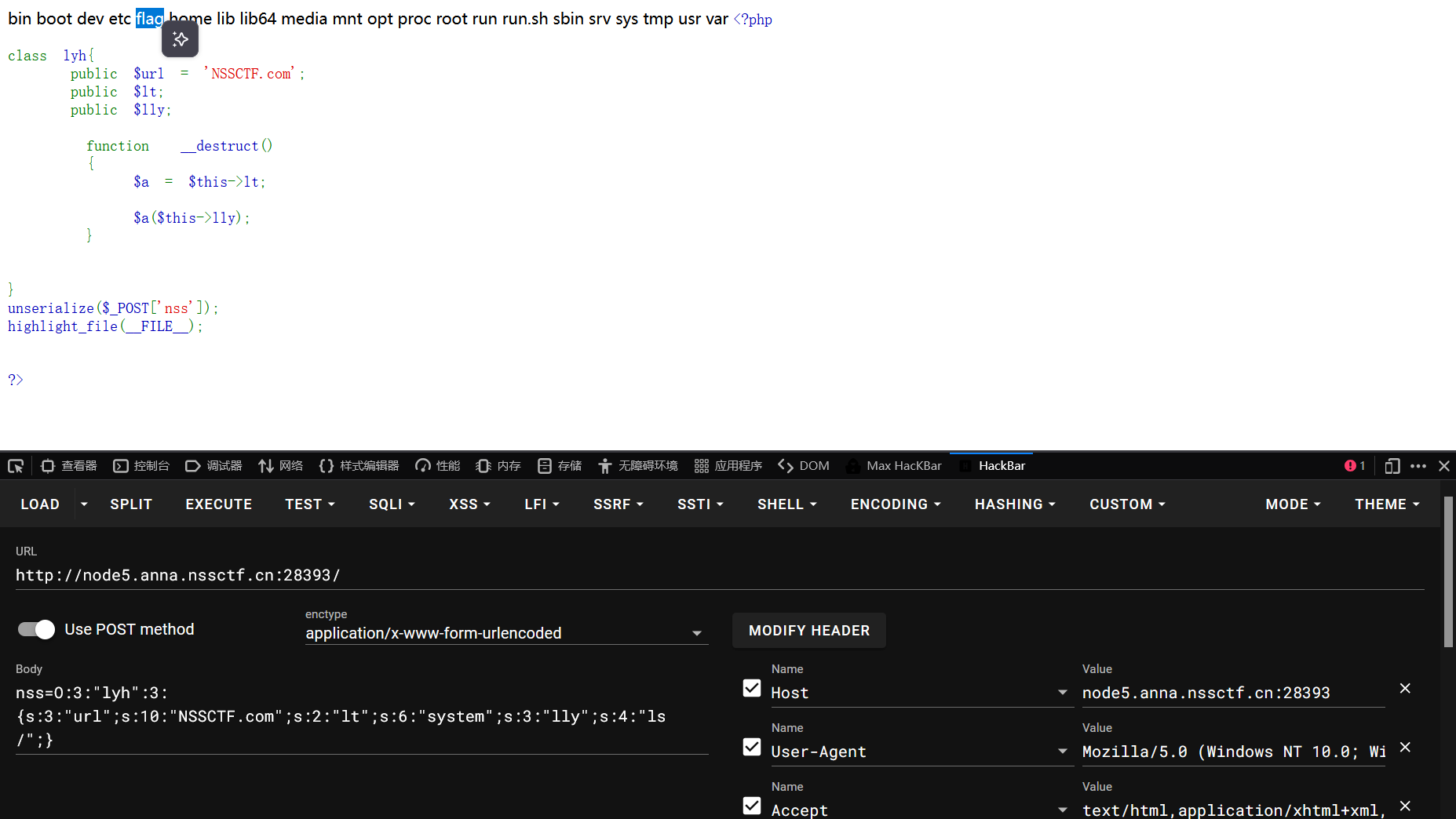The width and height of the screenshot is (1456, 819).
Task: Open the User-Agent header name dropdown
Action: coord(1063,751)
